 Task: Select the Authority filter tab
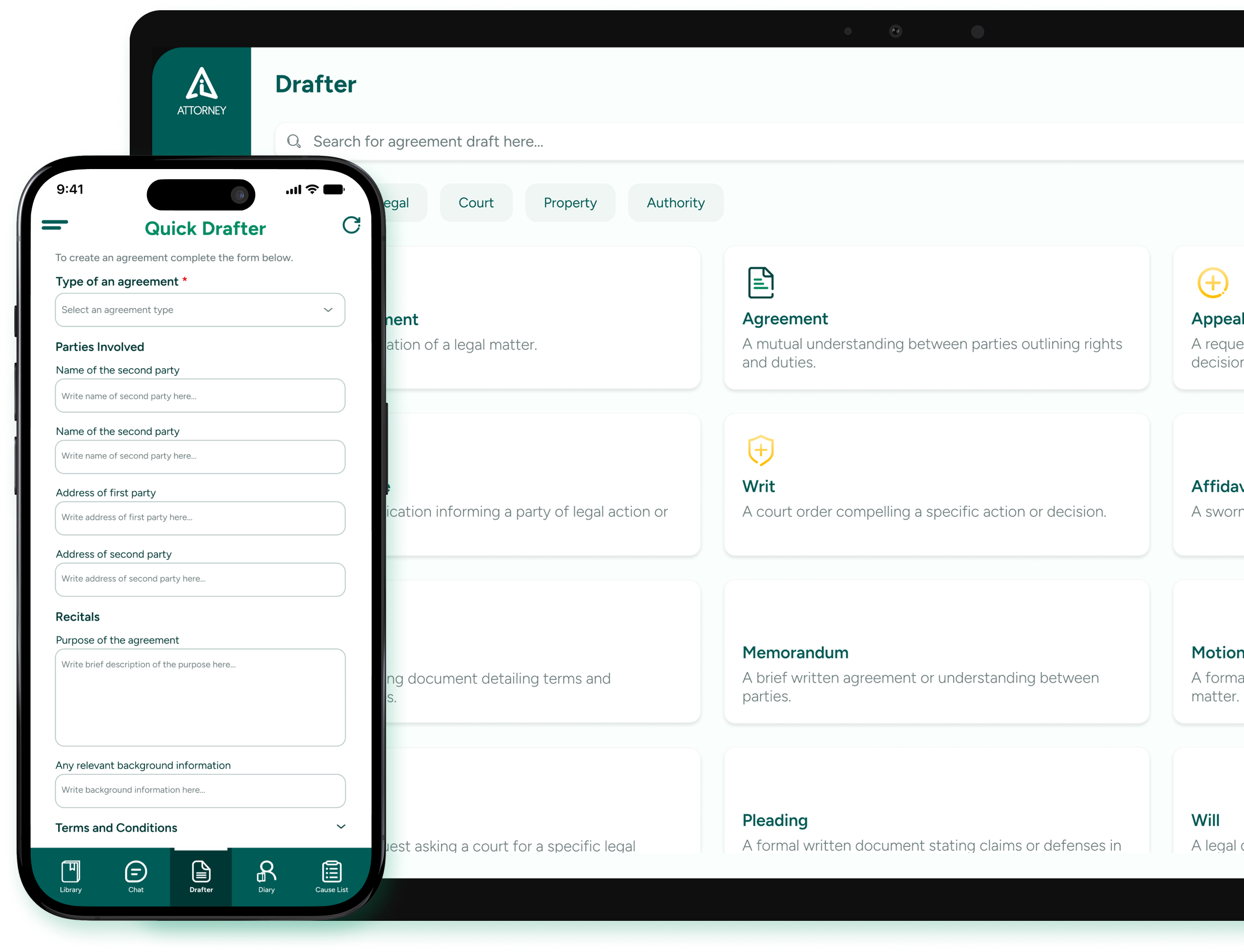tap(675, 203)
